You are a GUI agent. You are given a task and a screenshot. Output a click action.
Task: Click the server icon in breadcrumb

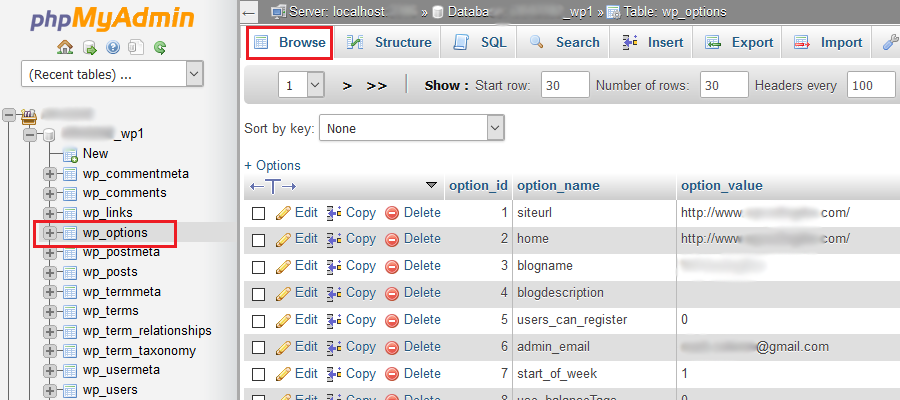pos(278,11)
